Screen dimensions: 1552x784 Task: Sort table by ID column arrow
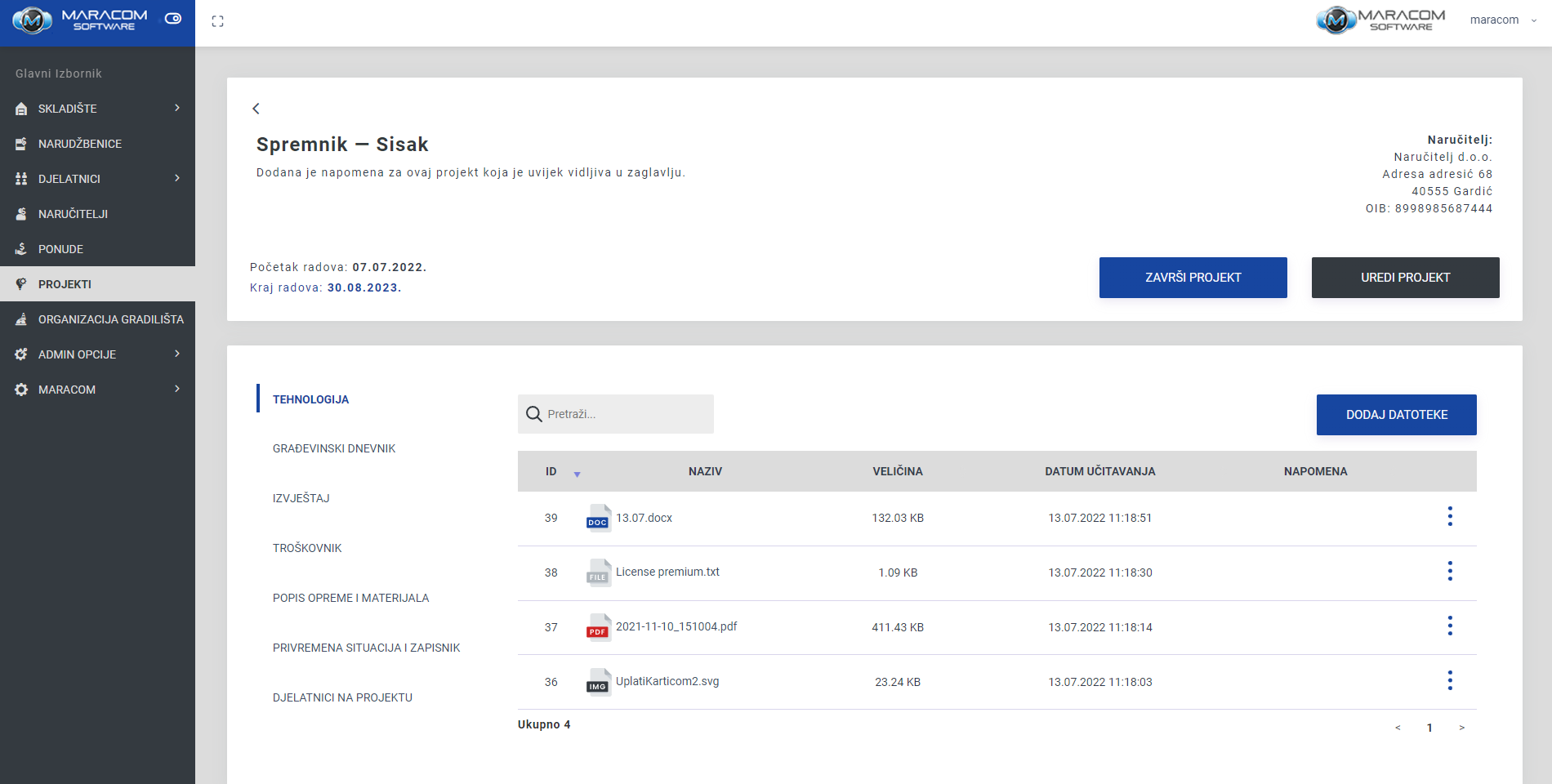coord(577,474)
